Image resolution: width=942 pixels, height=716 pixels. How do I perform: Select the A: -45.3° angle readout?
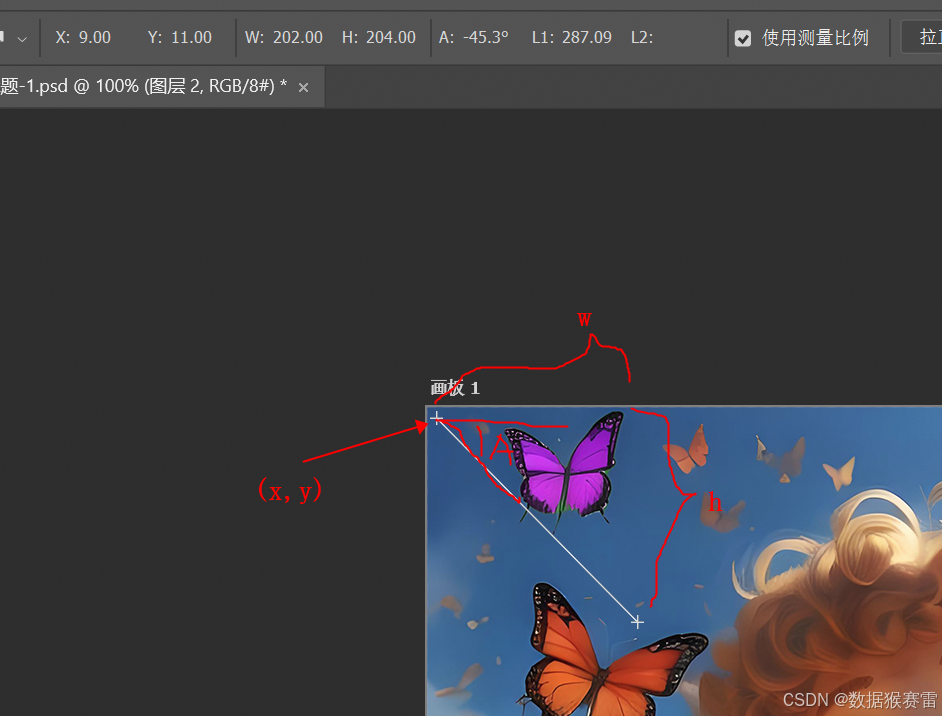(x=473, y=37)
